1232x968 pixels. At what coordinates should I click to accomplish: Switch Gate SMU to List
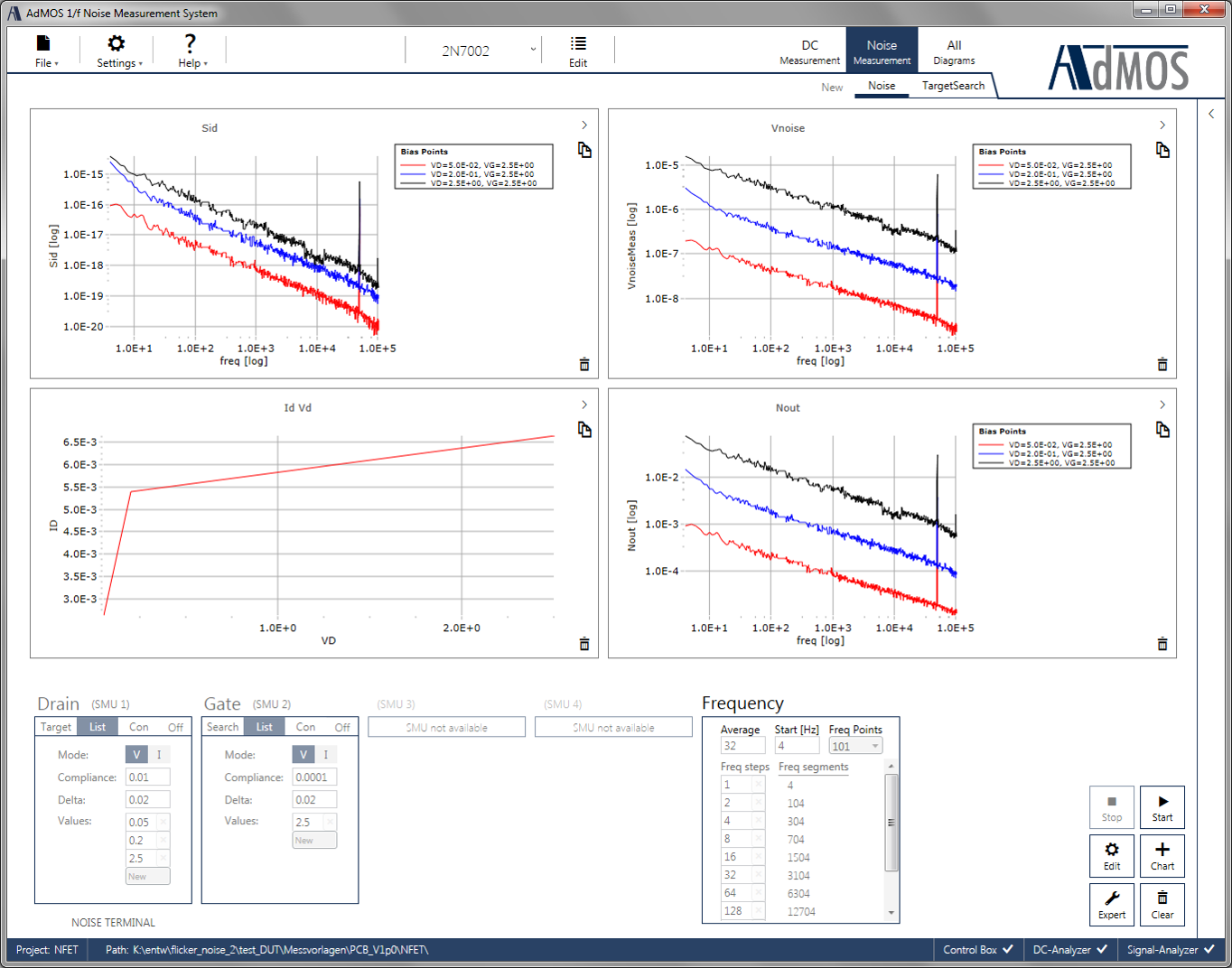click(x=265, y=727)
